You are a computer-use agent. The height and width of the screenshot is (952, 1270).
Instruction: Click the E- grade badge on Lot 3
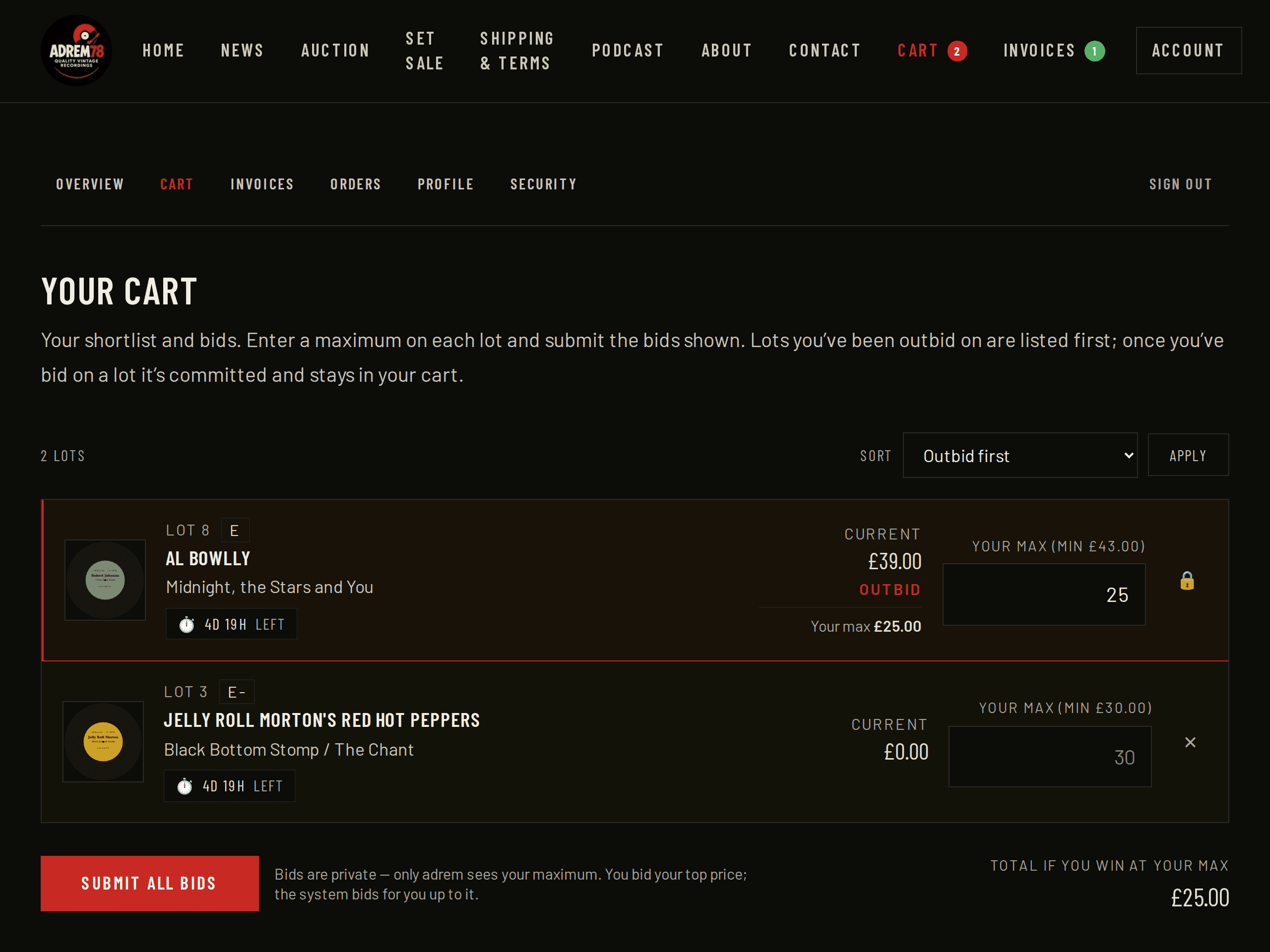237,692
